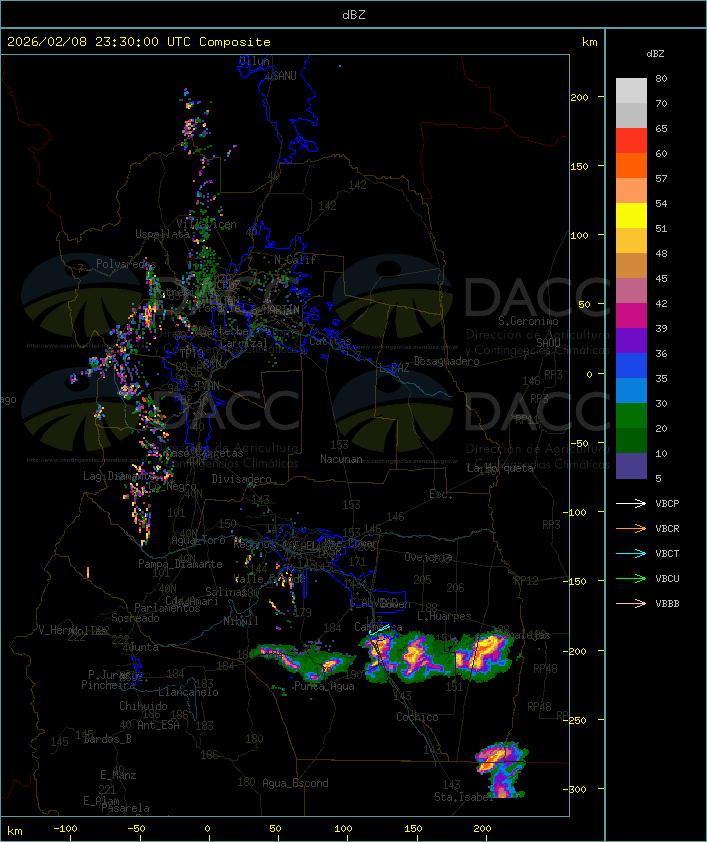707x842 pixels.
Task: Click the timestamp '2026/02/08 23:30:00 UTC Composite'
Action: coord(139,42)
